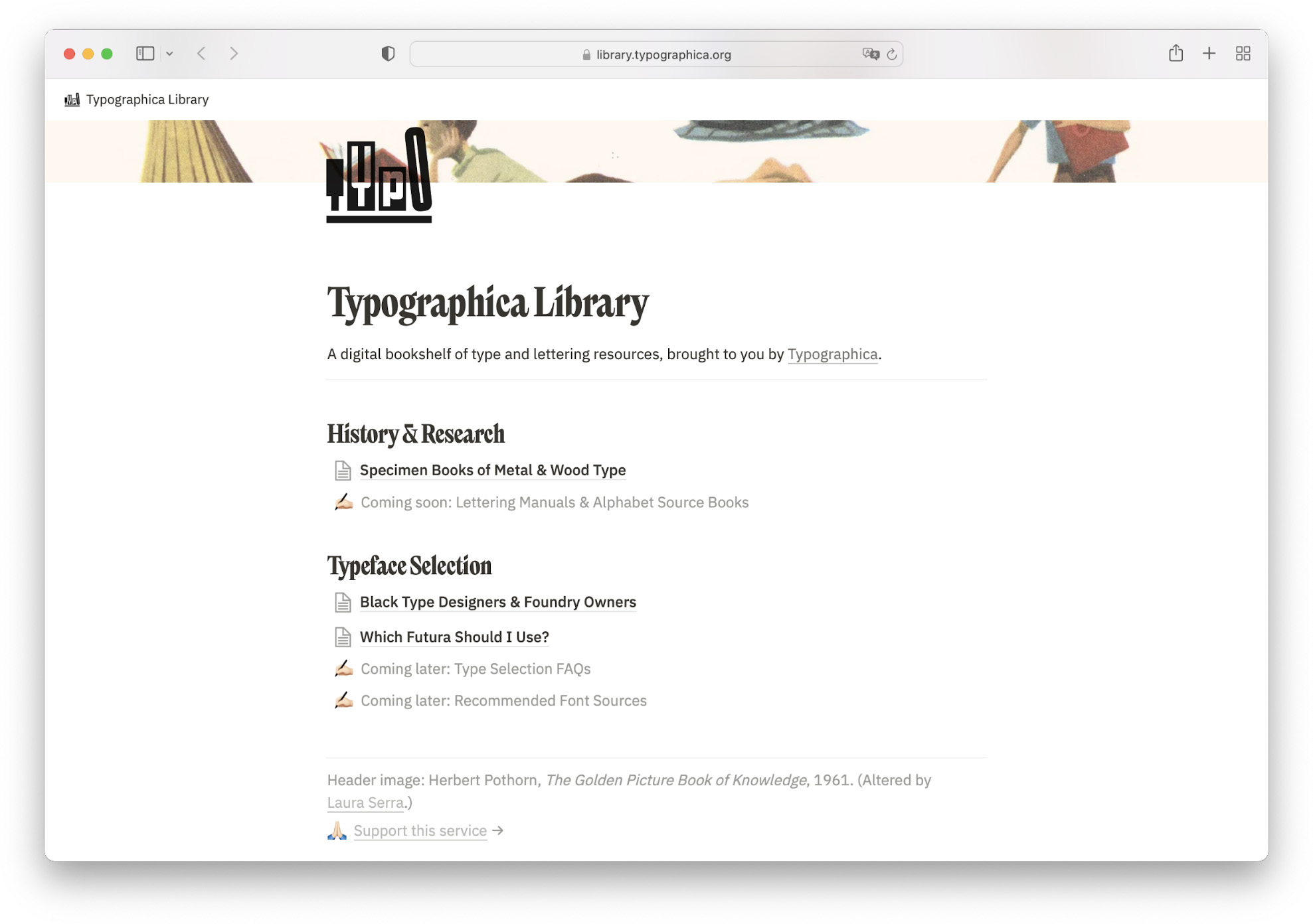Open the Share menu icon

coord(1176,53)
